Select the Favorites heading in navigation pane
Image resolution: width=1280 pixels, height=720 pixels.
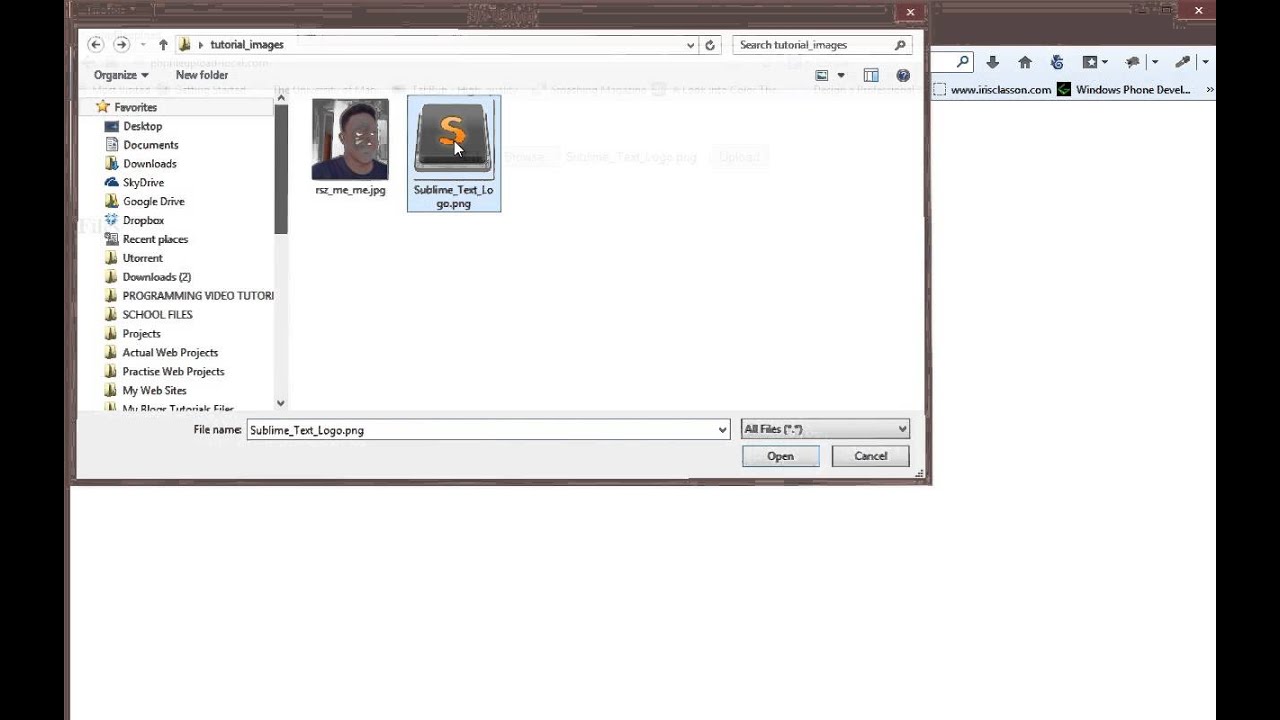(135, 107)
